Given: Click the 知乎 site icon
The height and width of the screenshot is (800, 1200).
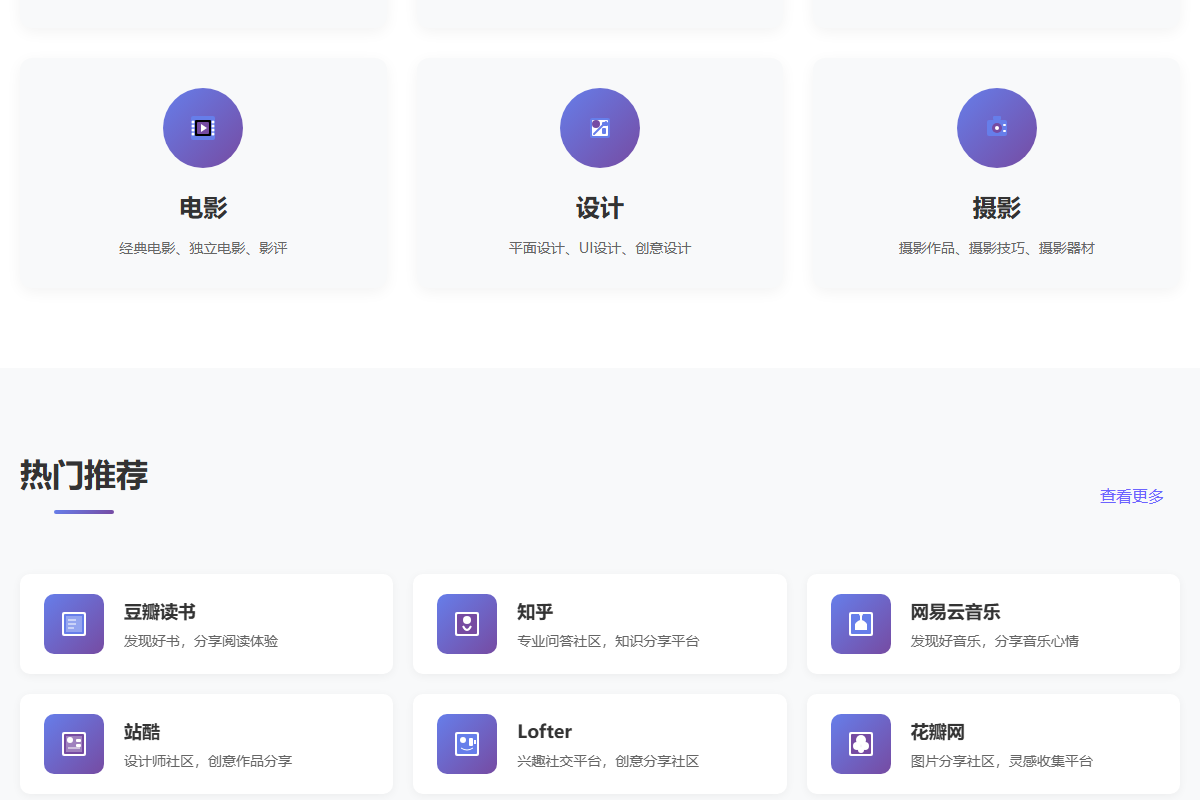Looking at the screenshot, I should point(466,623).
